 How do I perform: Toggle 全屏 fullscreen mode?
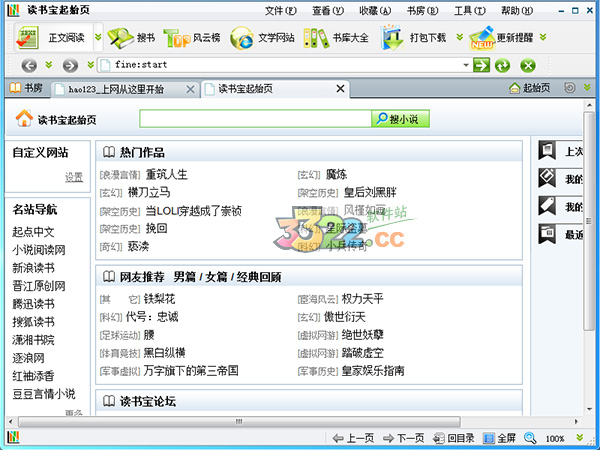499,438
